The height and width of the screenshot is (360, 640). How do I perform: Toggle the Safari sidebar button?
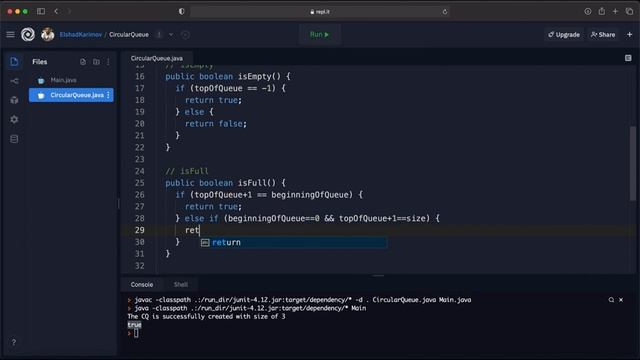click(41, 11)
